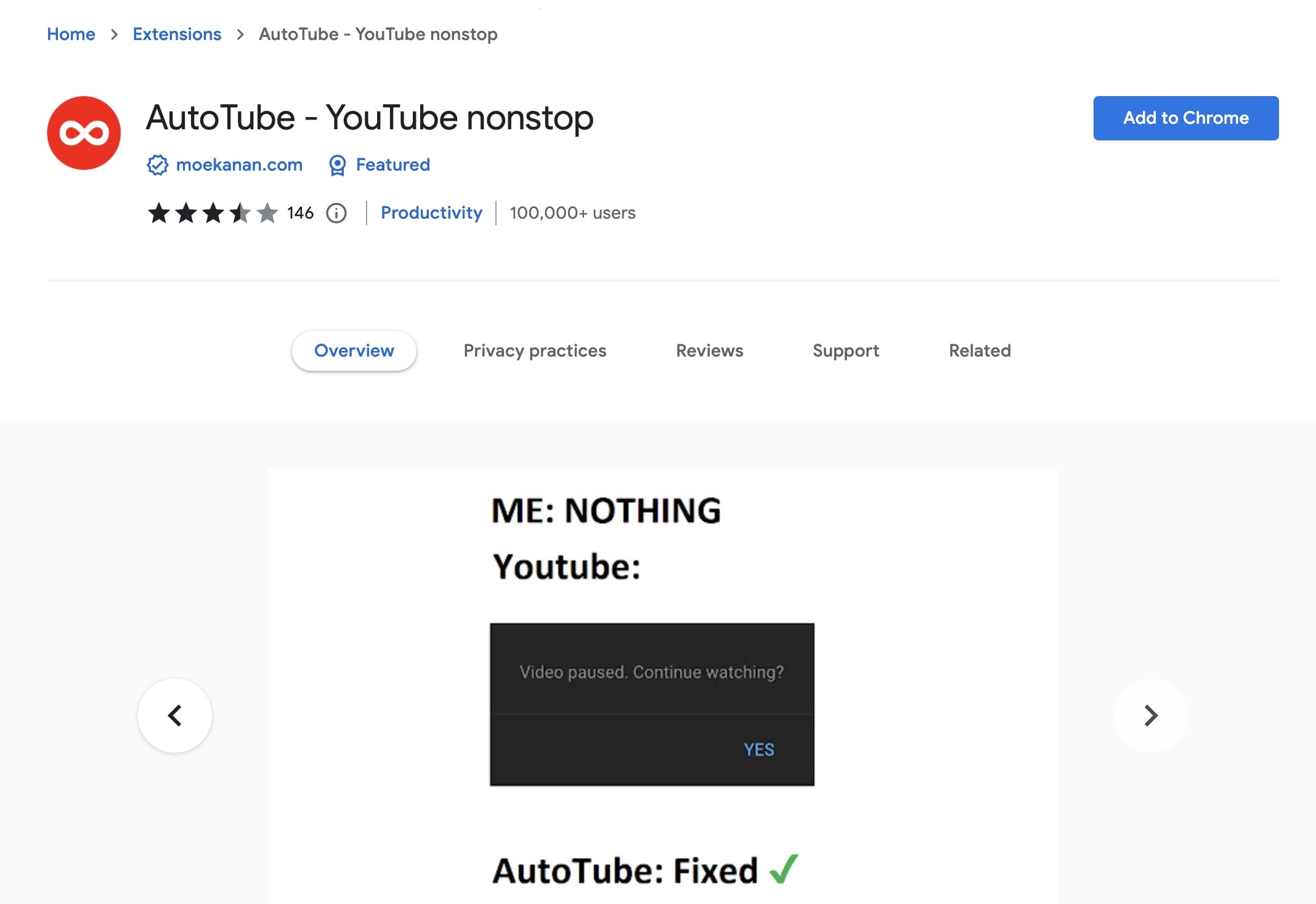
Task: Open Extensions from the breadcrumb trail
Action: click(x=177, y=34)
